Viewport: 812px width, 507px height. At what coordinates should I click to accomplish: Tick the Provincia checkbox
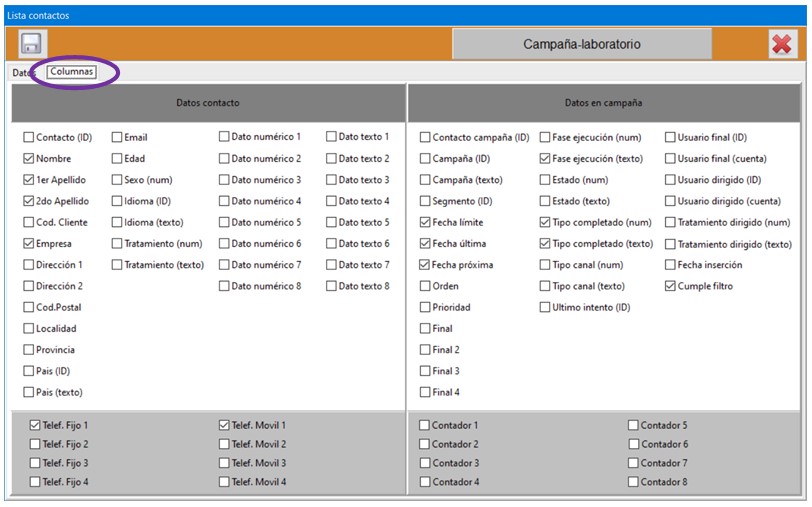click(x=28, y=350)
